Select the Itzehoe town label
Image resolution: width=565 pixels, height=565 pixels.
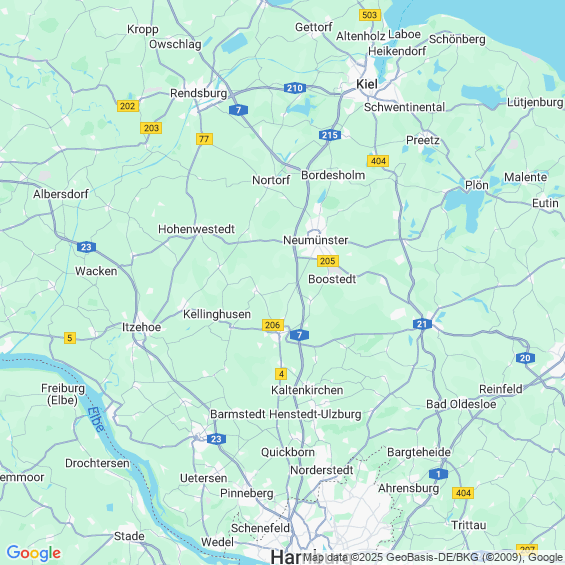point(141,327)
